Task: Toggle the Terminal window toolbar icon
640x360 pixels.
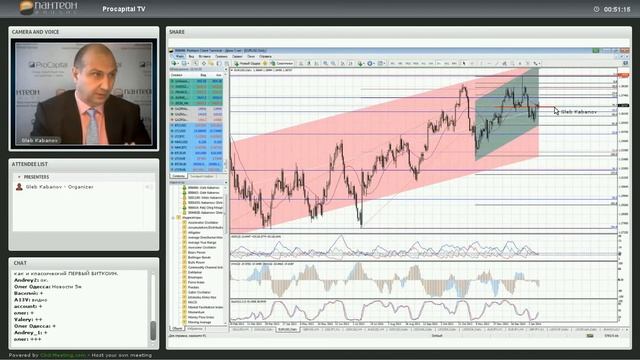Action: click(x=219, y=63)
